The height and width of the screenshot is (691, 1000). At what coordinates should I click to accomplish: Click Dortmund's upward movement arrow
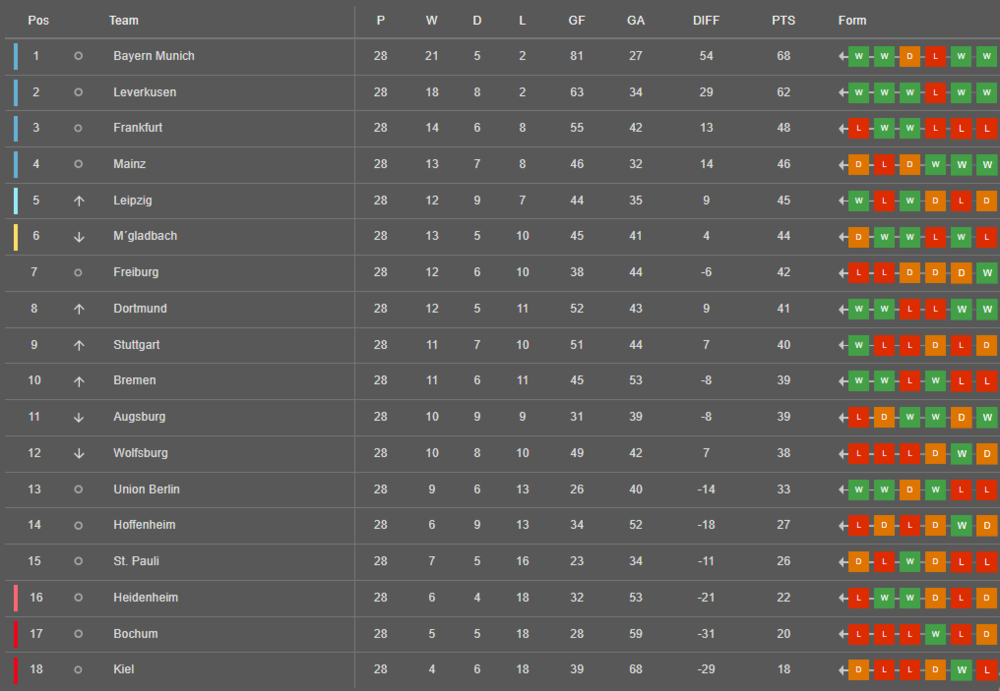[x=78, y=309]
